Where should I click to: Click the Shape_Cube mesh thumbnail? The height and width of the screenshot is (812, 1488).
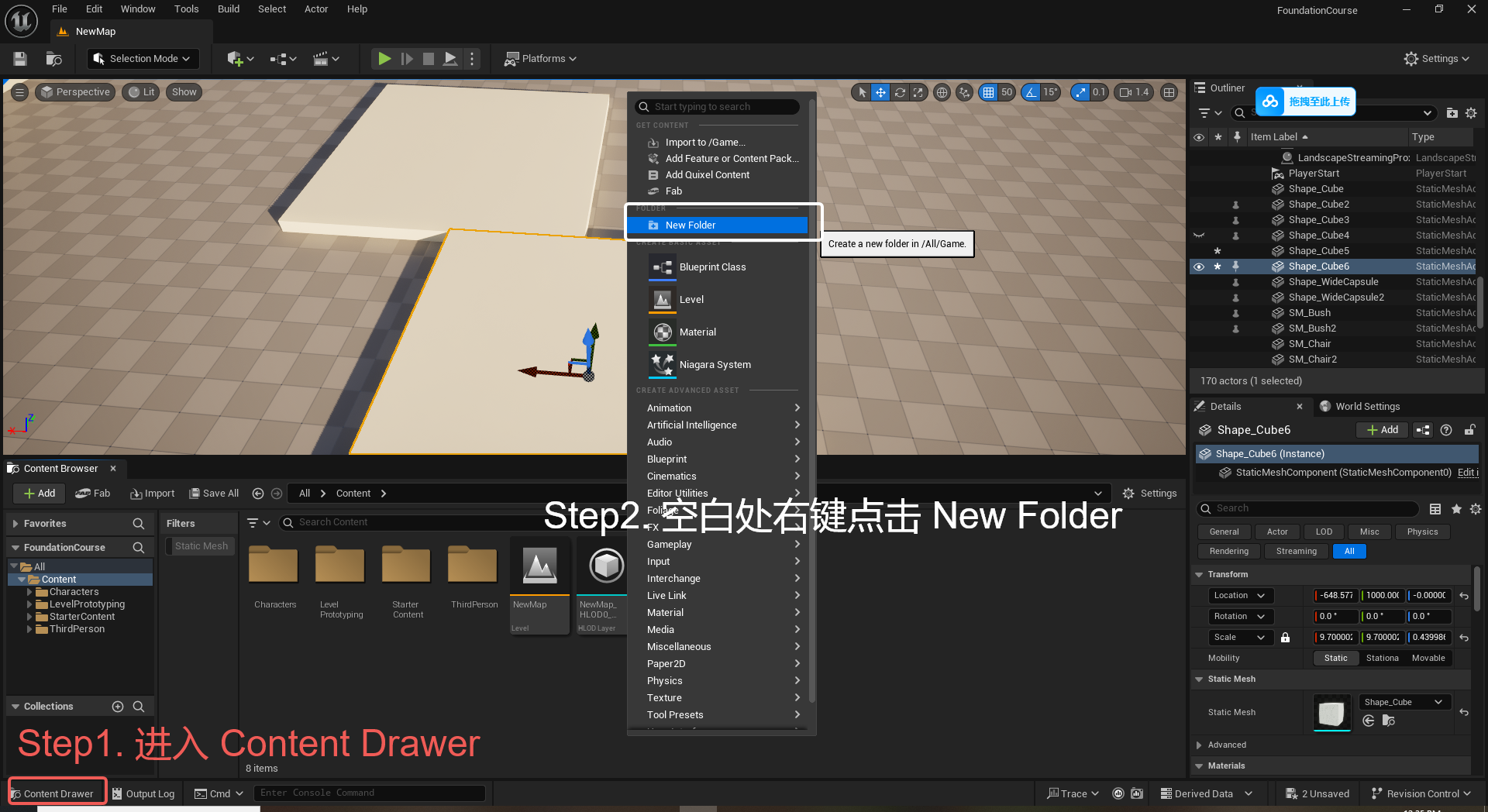(1331, 713)
